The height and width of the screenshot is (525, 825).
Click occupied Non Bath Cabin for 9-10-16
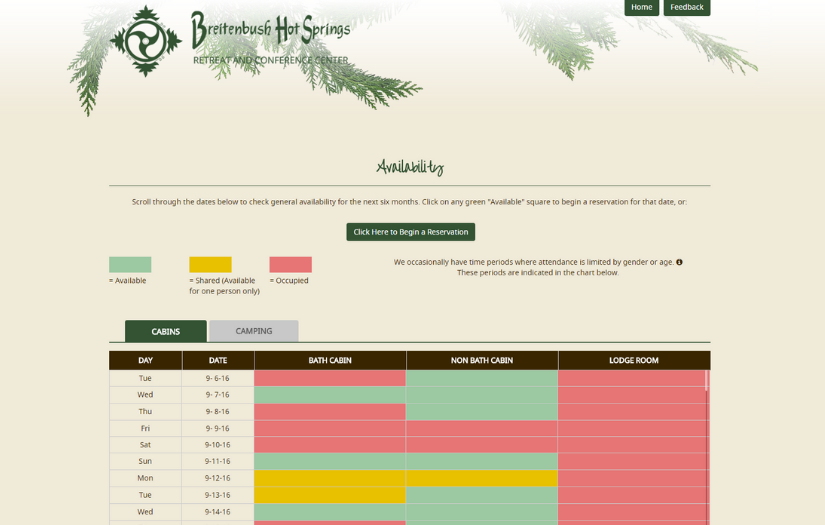pyautogui.click(x=482, y=445)
